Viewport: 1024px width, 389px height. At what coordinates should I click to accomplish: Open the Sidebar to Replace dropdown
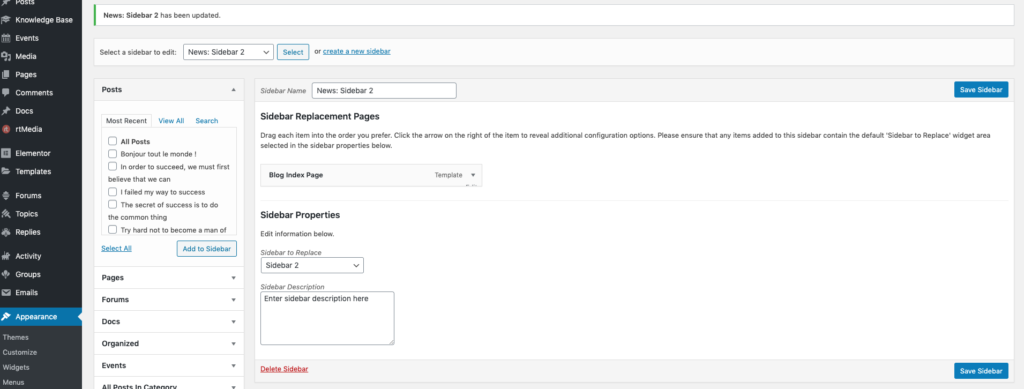tap(312, 266)
